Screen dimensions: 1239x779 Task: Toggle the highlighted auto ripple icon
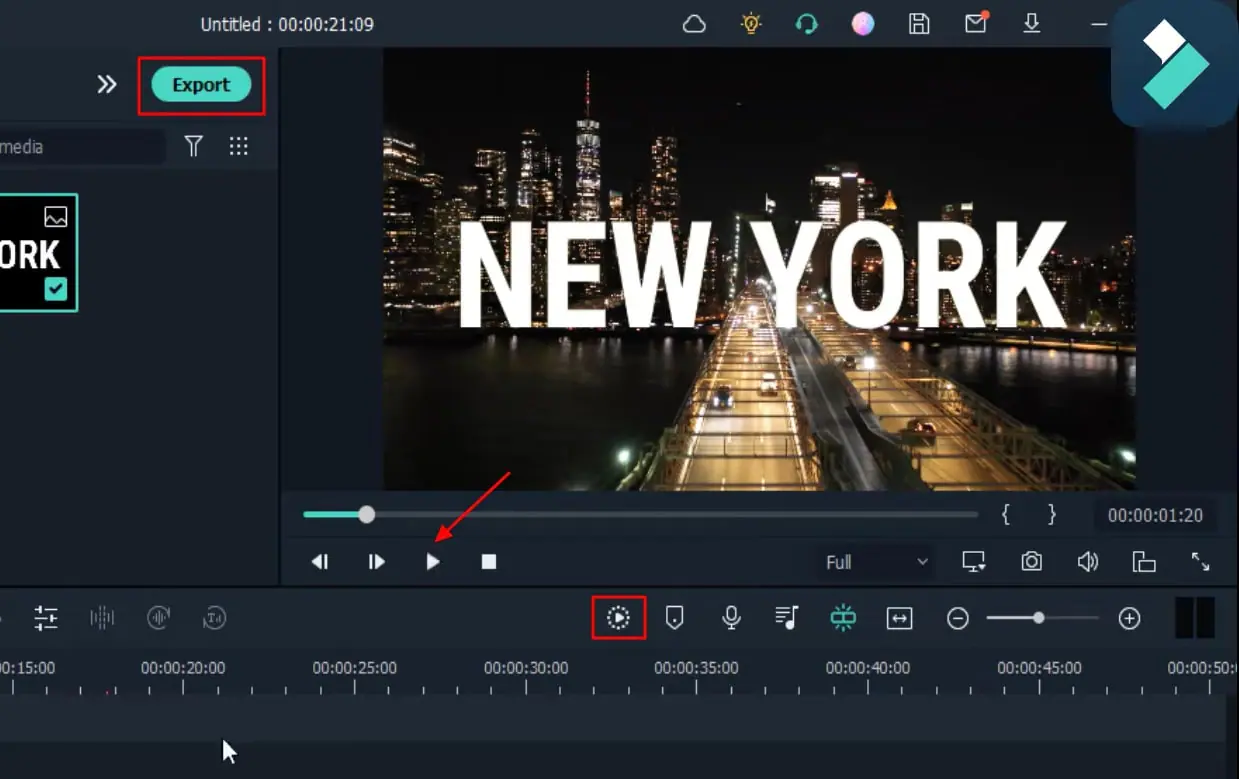coord(843,618)
